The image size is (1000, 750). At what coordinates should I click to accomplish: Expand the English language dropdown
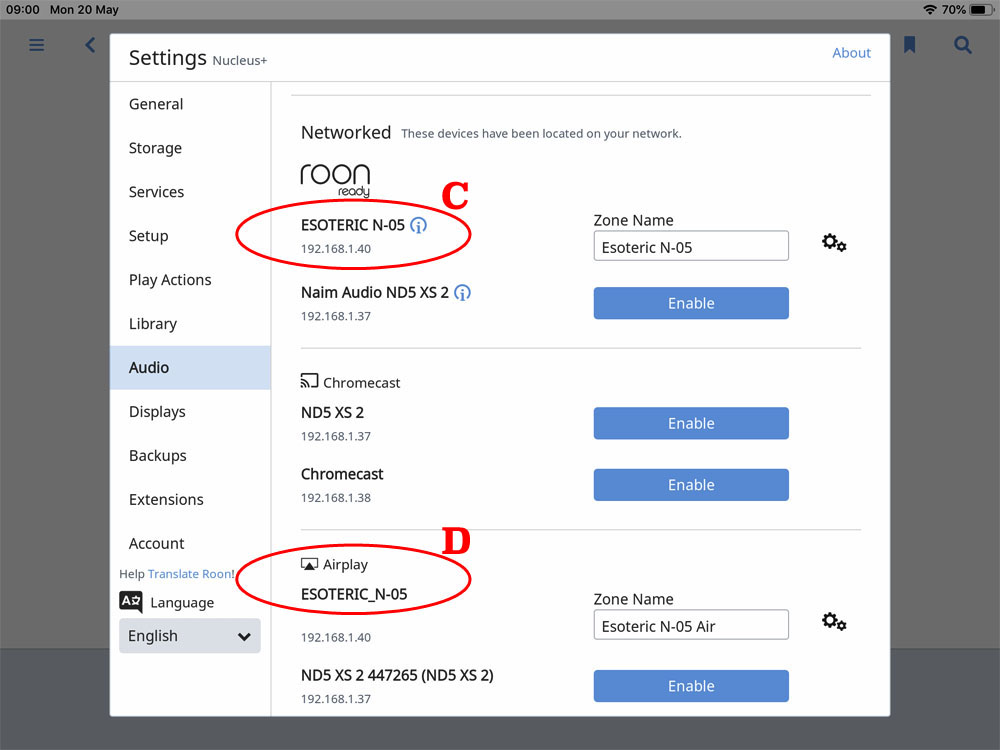pos(190,636)
